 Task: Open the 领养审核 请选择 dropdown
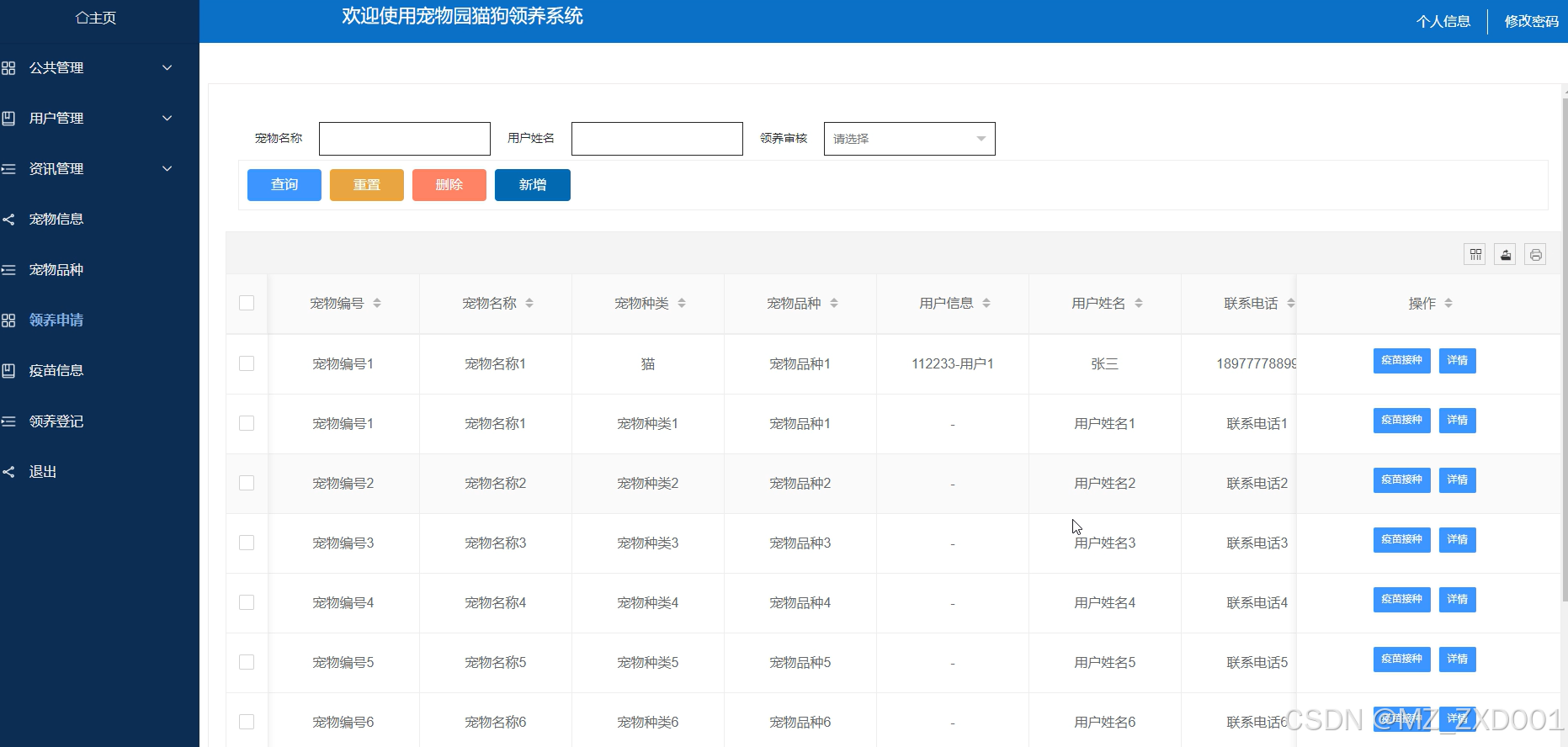pyautogui.click(x=909, y=139)
